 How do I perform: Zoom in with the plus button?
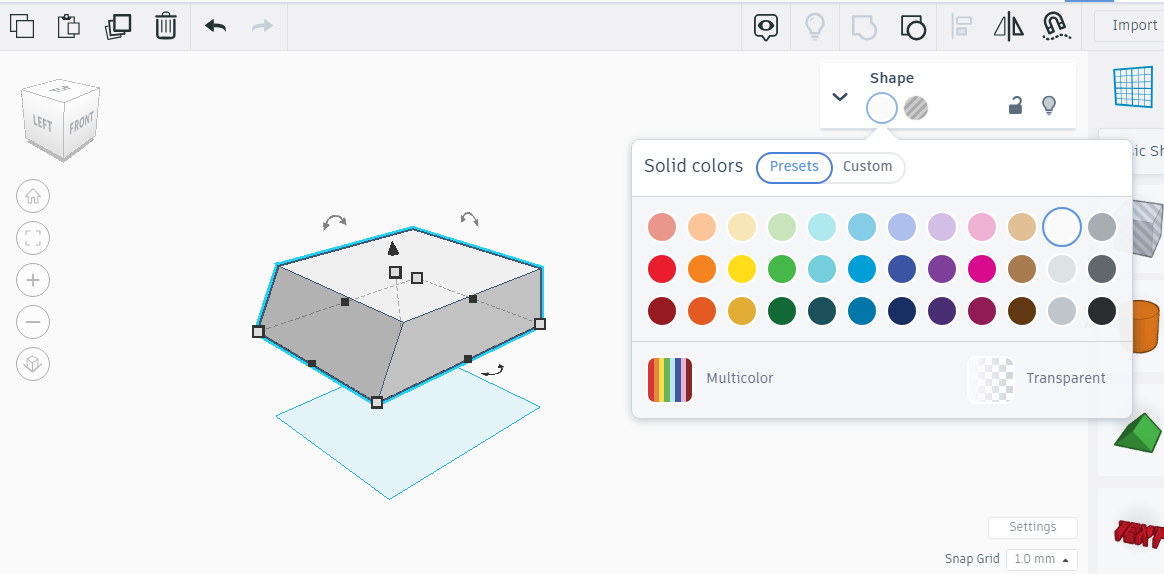click(x=33, y=281)
